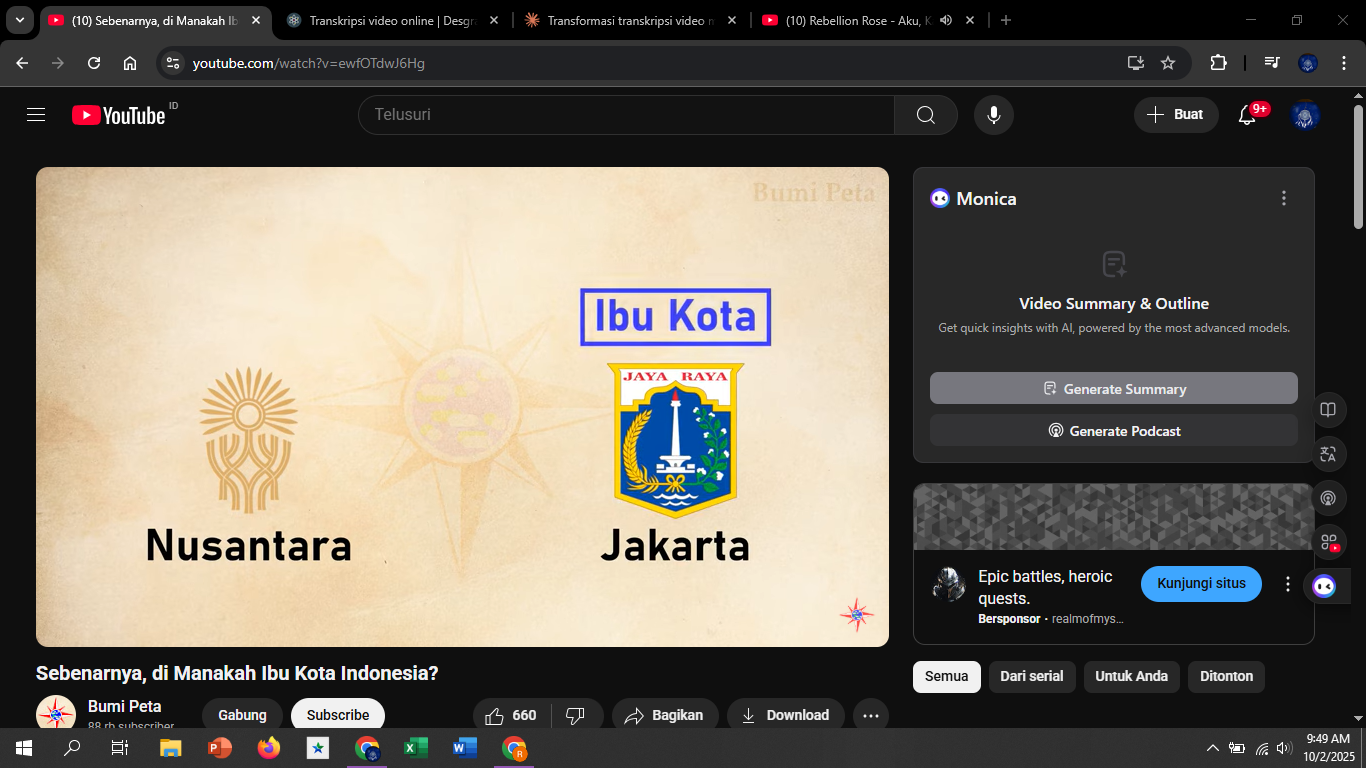Open PowerPoint from the taskbar
Viewport: 1366px width, 768px height.
pyautogui.click(x=220, y=748)
